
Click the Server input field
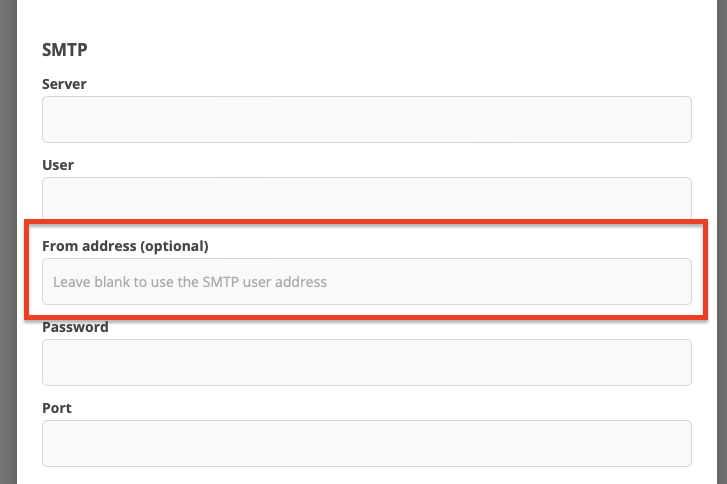pos(367,120)
